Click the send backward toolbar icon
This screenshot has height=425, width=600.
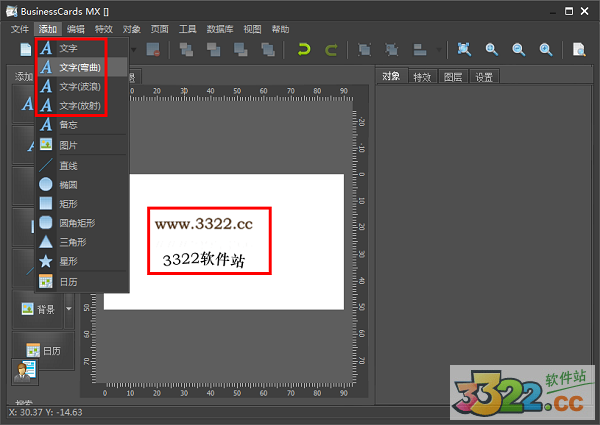click(x=241, y=50)
